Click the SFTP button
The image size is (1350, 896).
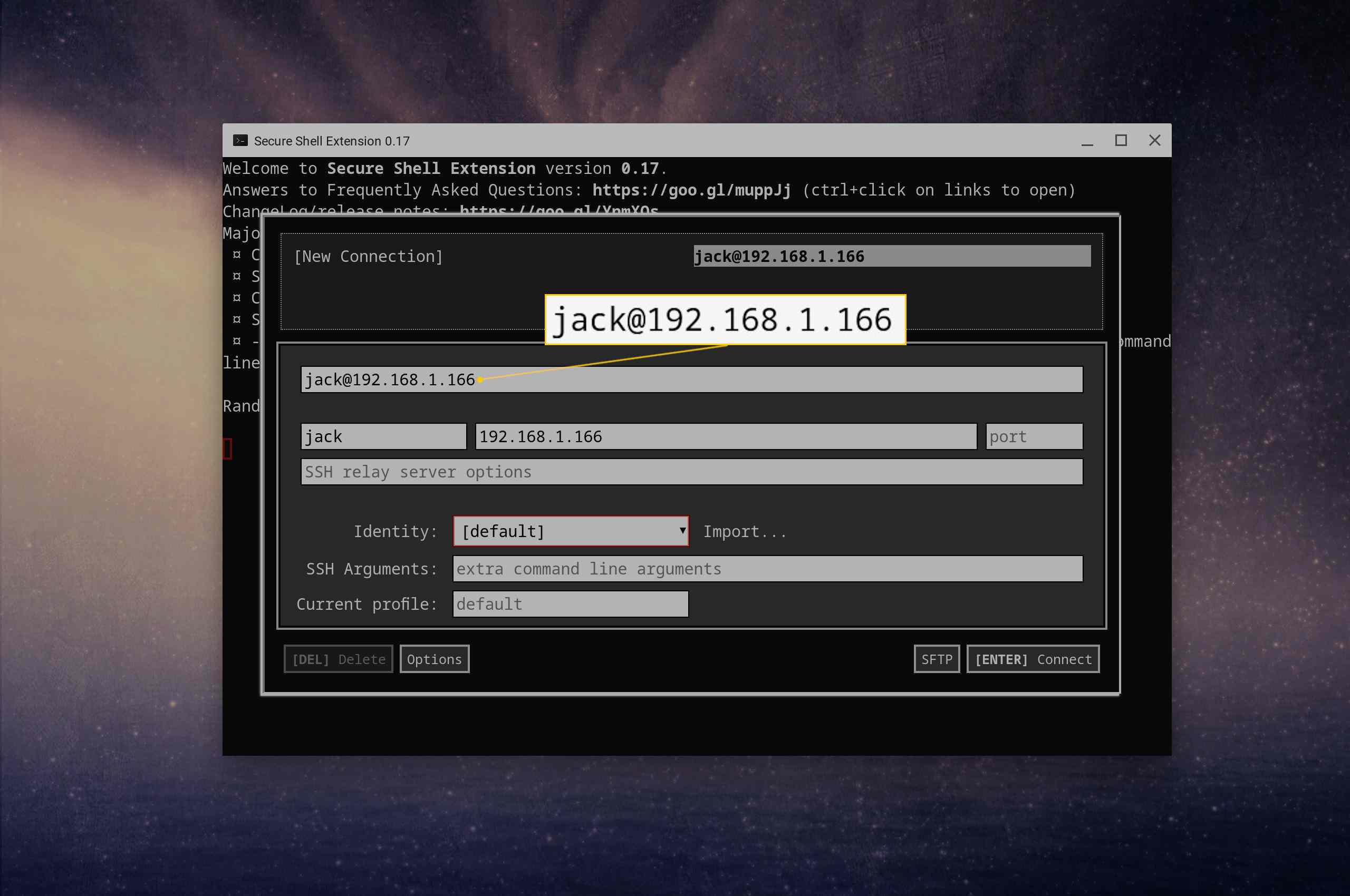click(937, 659)
